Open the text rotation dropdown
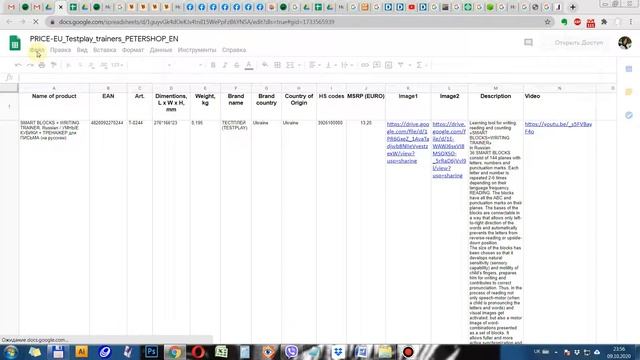Viewport: 640px width, 360px height. (346, 65)
